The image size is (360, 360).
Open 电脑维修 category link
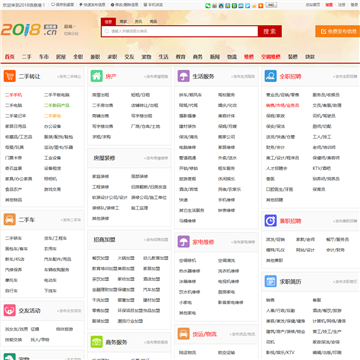coord(188,147)
